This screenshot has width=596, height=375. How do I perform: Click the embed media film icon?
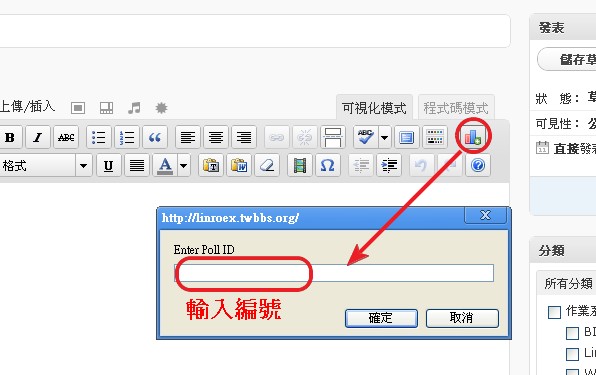pos(300,165)
